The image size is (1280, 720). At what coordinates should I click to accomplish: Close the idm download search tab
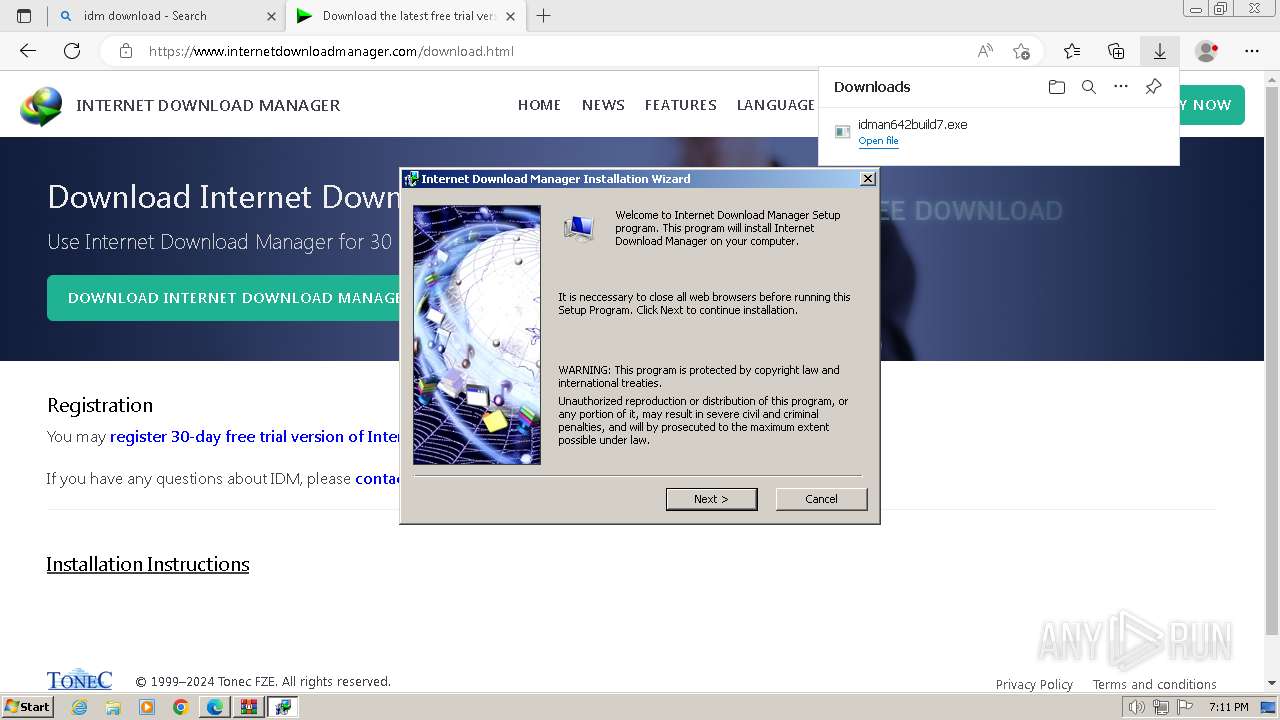tap(271, 16)
